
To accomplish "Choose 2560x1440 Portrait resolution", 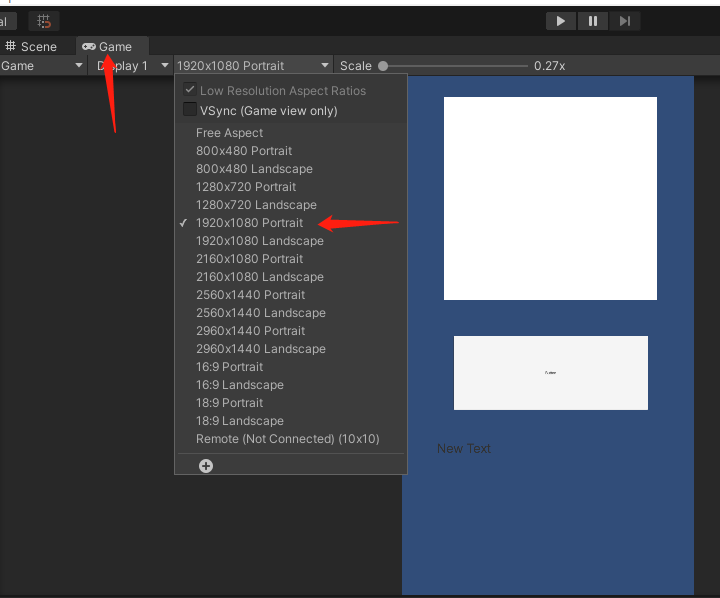I will coord(291,295).
